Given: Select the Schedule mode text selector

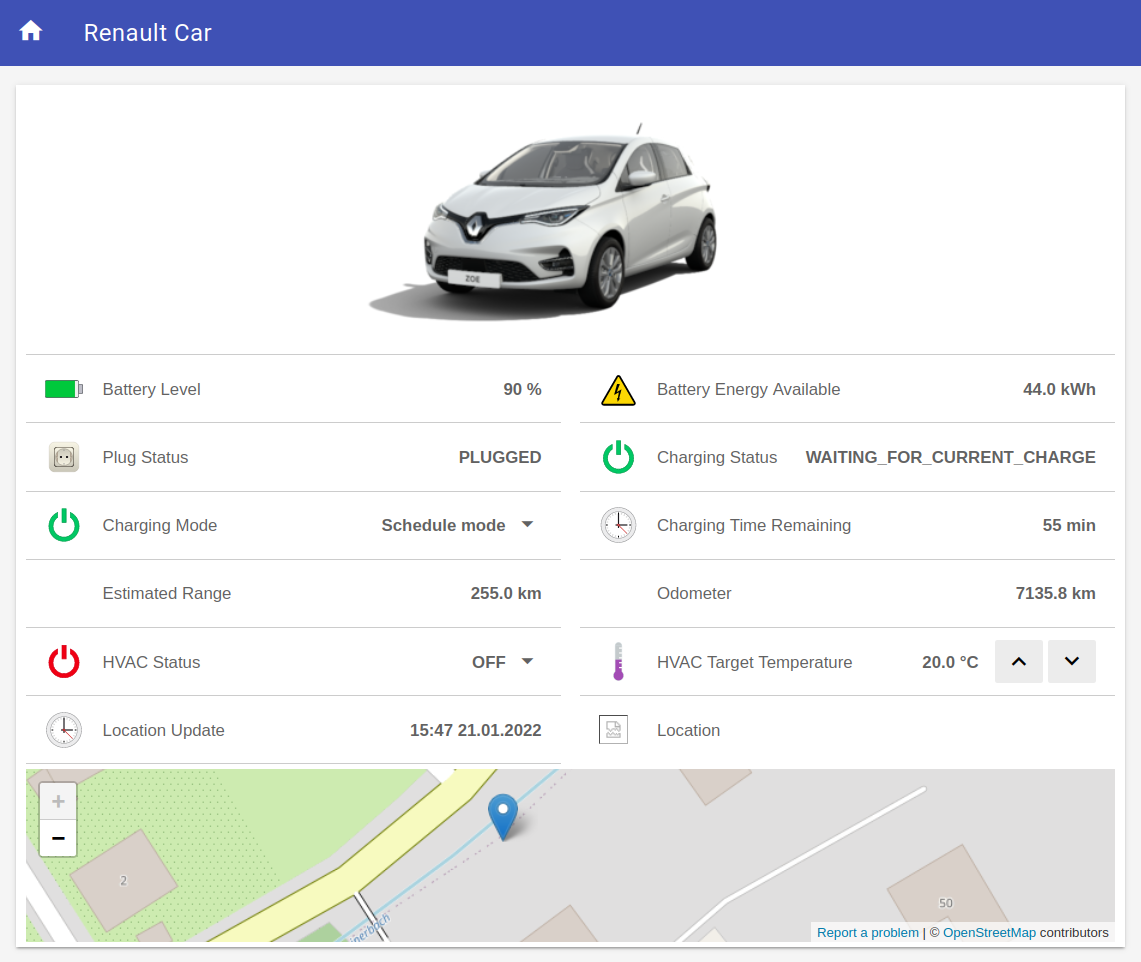Looking at the screenshot, I should point(443,525).
